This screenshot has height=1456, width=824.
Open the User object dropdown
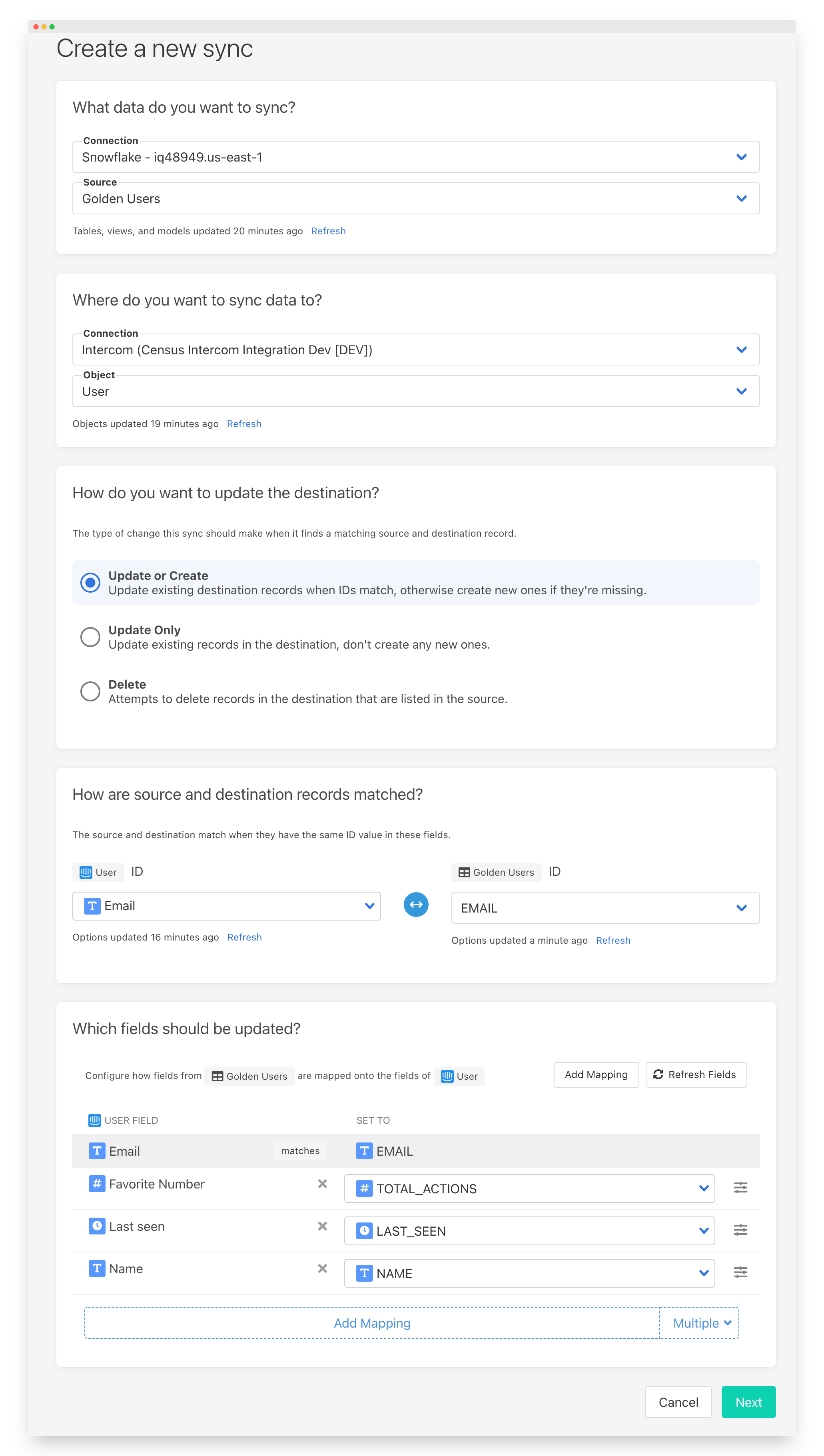(415, 391)
